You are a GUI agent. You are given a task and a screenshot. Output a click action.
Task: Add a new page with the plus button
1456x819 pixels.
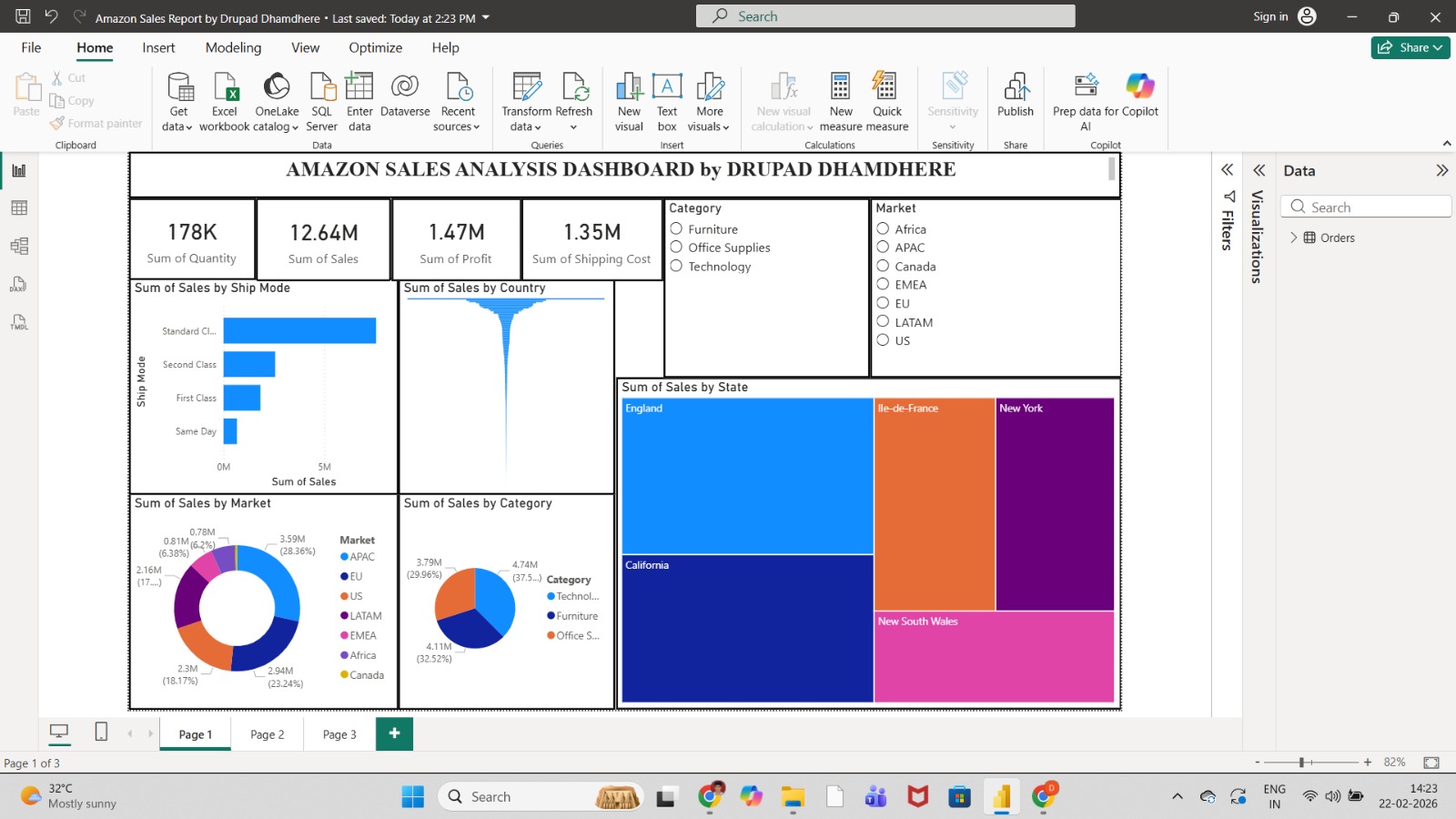pyautogui.click(x=394, y=733)
